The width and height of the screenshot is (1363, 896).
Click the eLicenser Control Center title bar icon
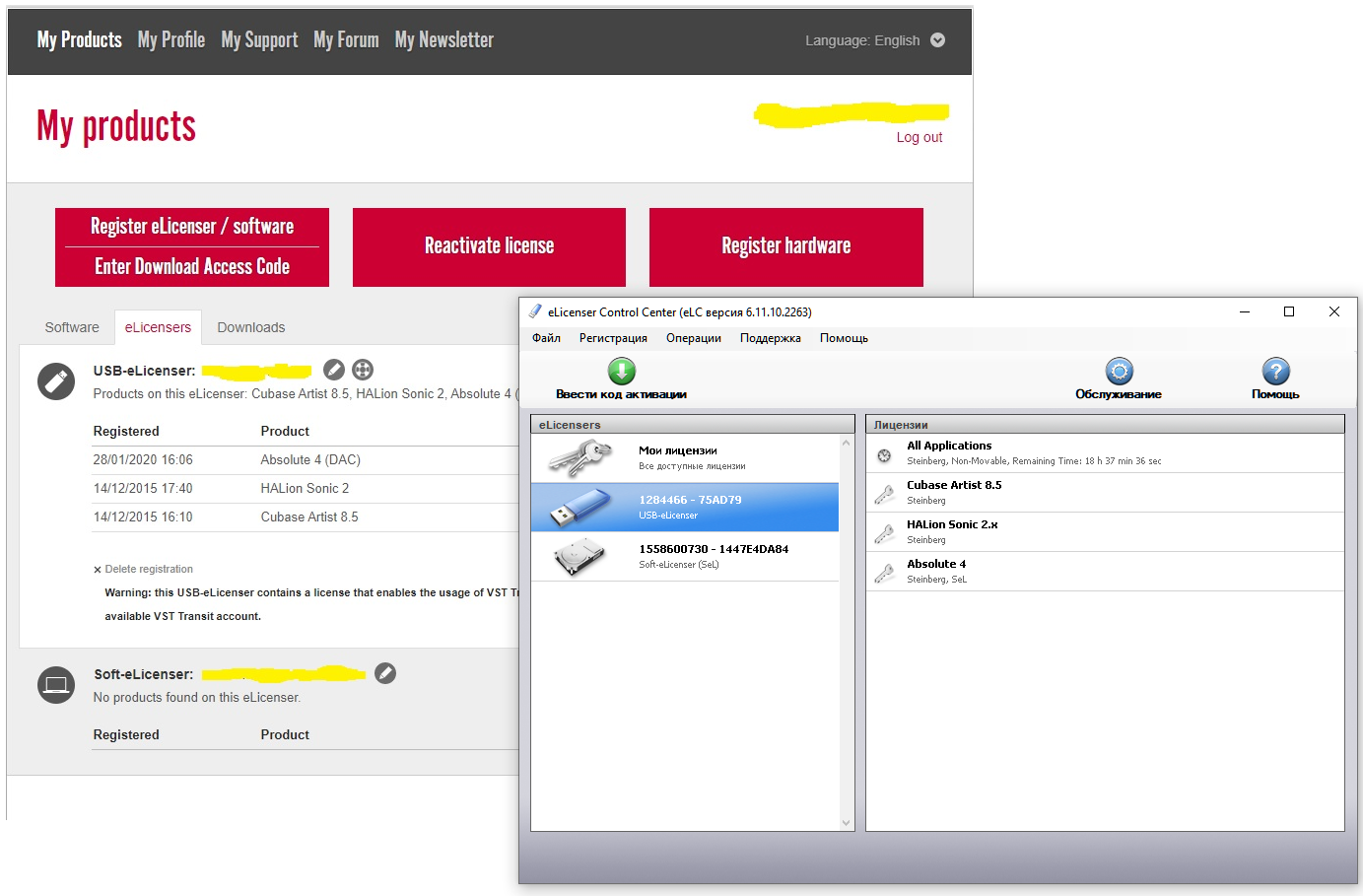coord(535,311)
